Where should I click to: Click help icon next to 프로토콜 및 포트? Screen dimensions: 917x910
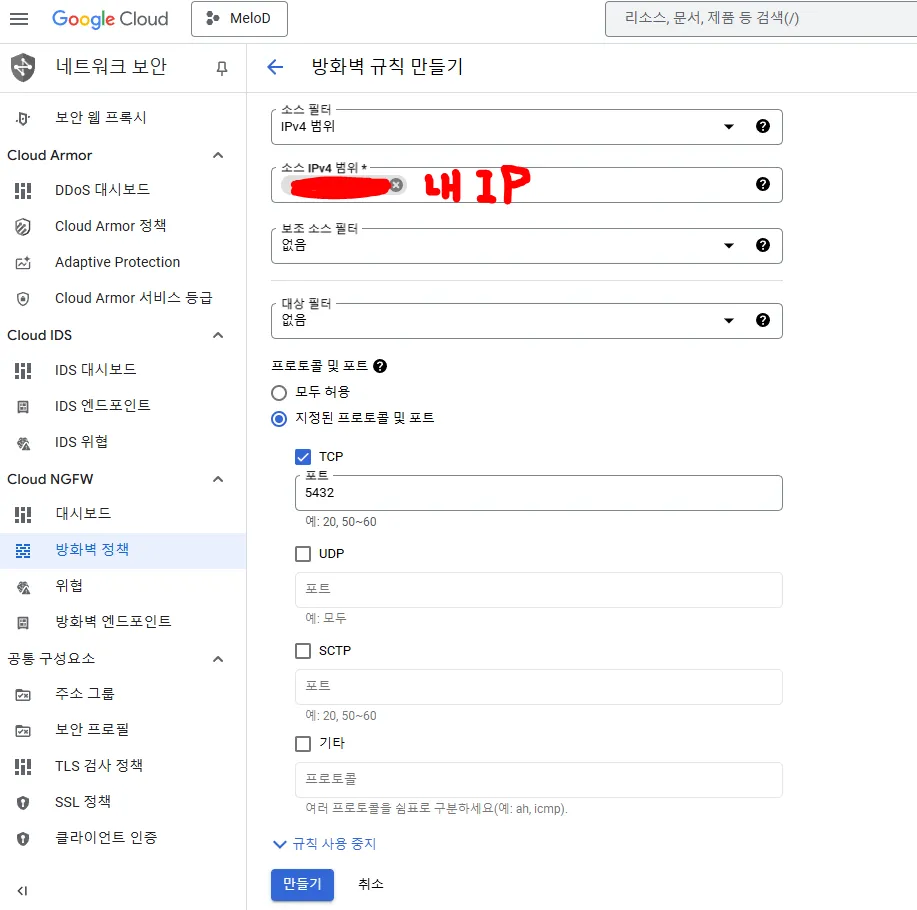tap(380, 366)
